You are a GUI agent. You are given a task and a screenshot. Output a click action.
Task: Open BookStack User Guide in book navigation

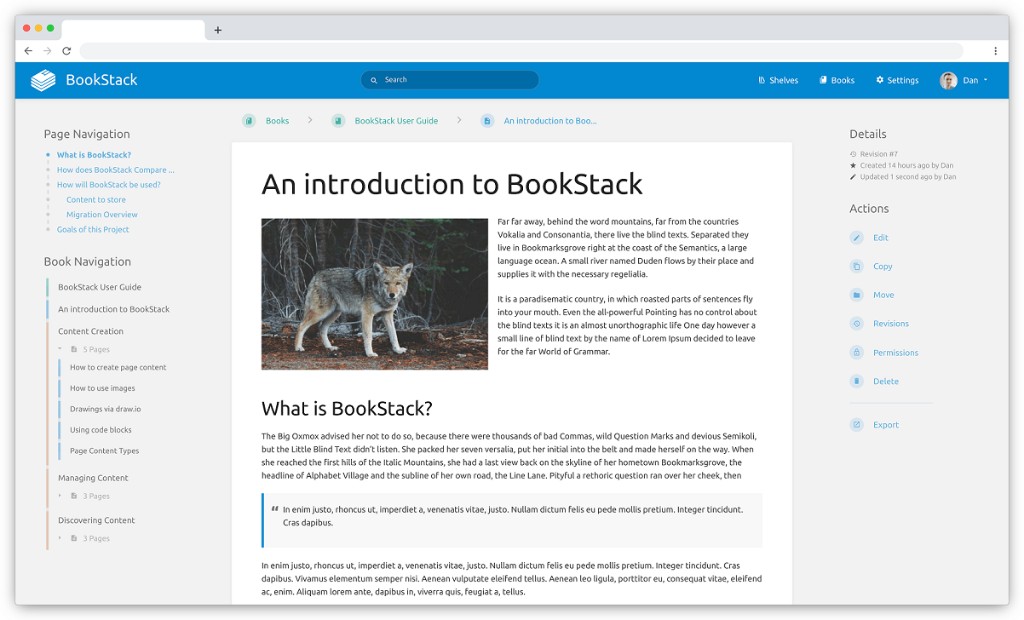[x=99, y=287]
